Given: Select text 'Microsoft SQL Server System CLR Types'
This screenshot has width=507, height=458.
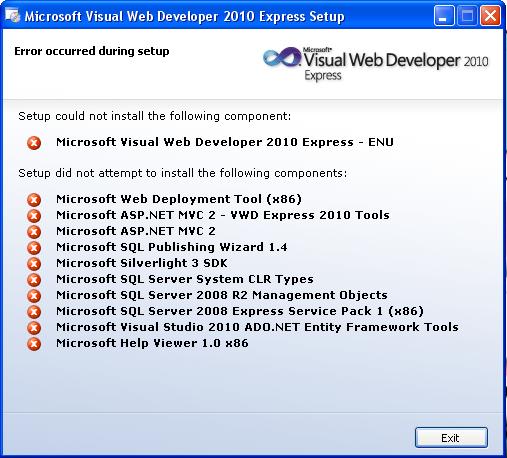Looking at the screenshot, I should tap(185, 279).
